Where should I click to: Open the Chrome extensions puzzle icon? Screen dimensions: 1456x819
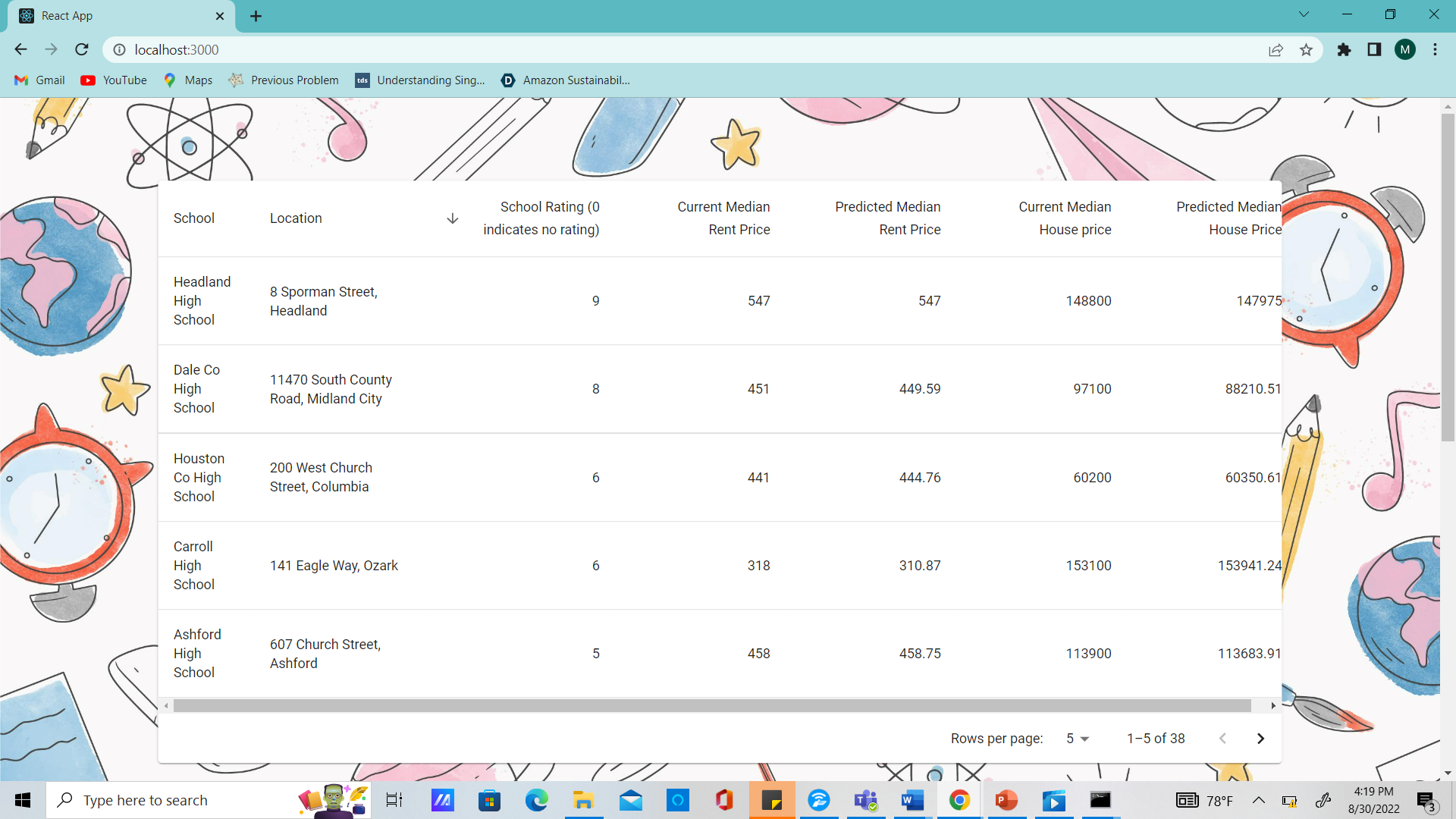pyautogui.click(x=1344, y=50)
